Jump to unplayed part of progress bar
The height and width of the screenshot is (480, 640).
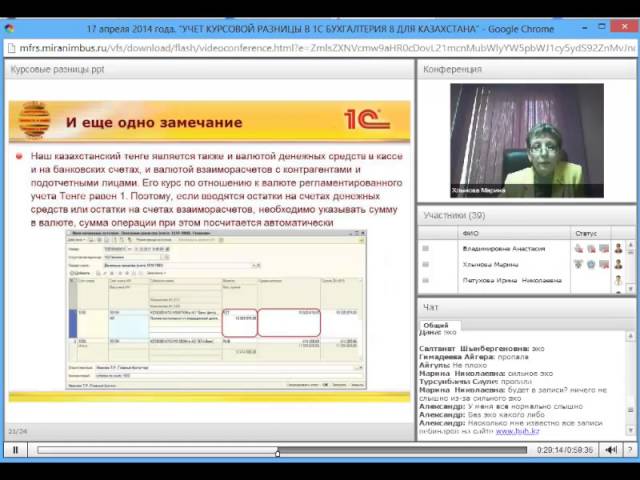tap(402, 450)
